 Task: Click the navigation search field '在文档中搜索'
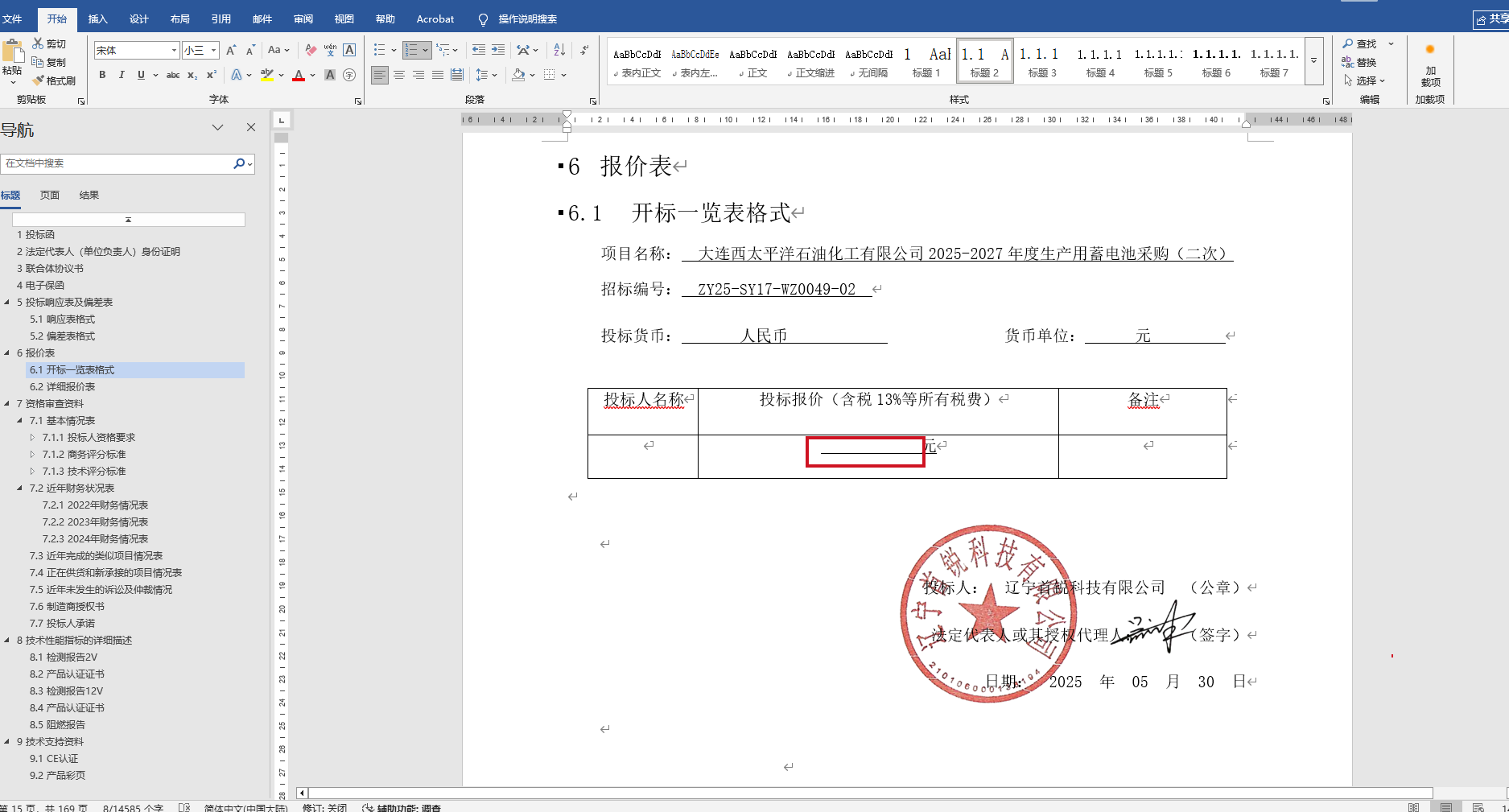pyautogui.click(x=117, y=163)
